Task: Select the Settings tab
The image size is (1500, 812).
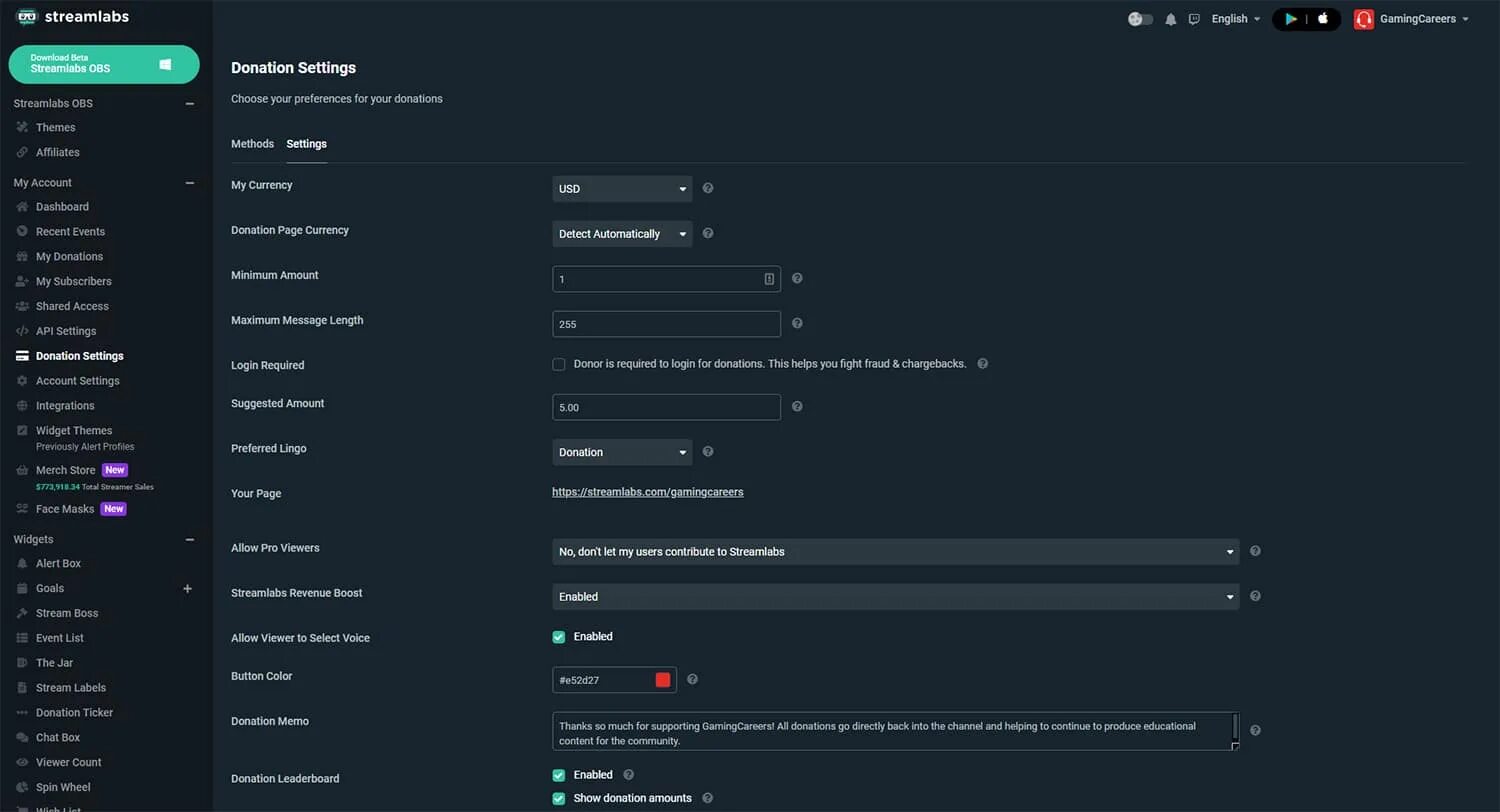Action: [306, 144]
